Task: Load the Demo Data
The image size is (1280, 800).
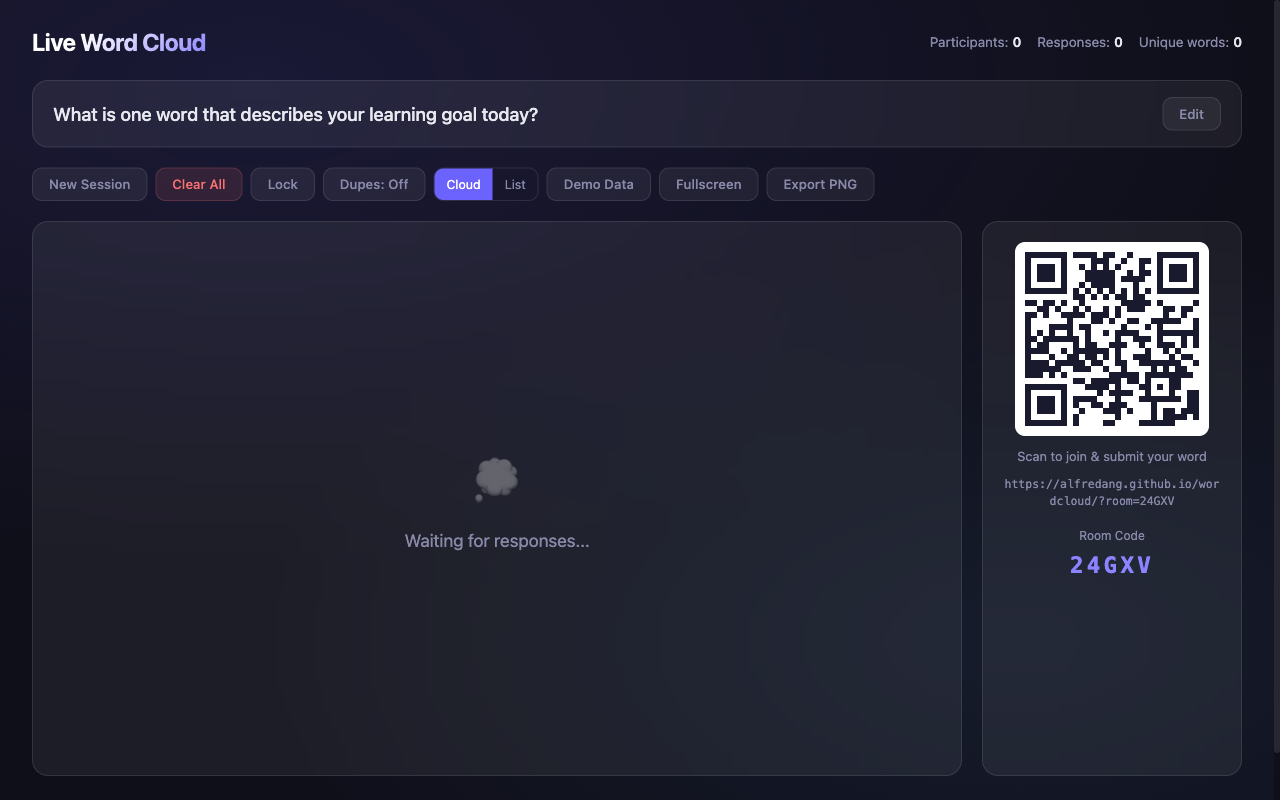Action: click(599, 184)
